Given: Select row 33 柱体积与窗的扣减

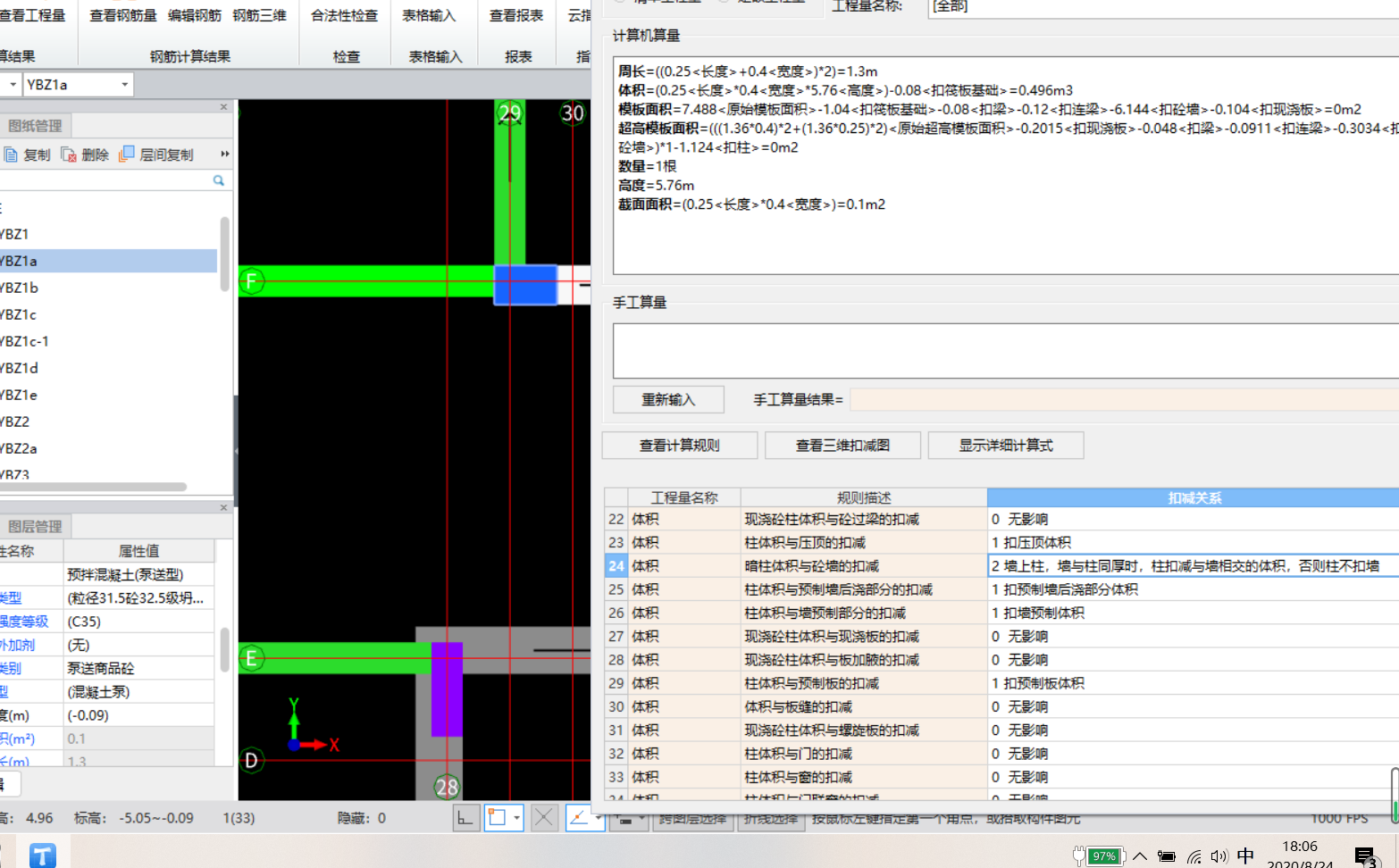Looking at the screenshot, I should click(1001, 777).
